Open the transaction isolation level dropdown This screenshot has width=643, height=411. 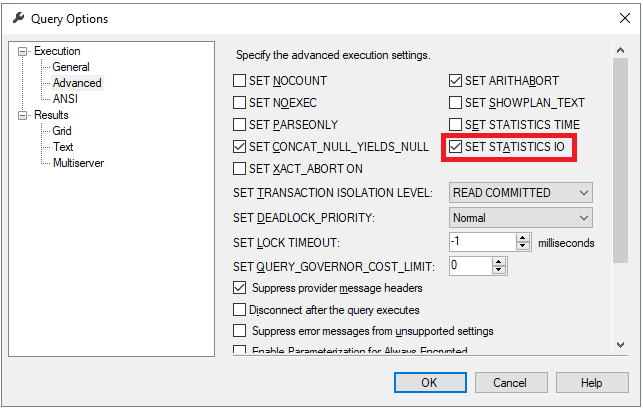tap(520, 192)
